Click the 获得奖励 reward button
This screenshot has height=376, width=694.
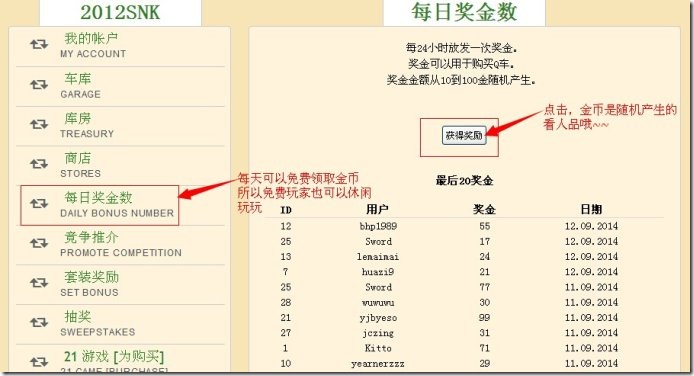click(464, 135)
